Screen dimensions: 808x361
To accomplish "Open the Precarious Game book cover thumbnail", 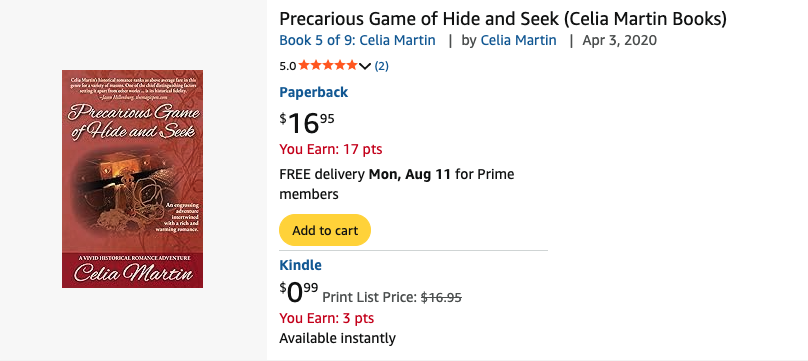I will coord(132,179).
